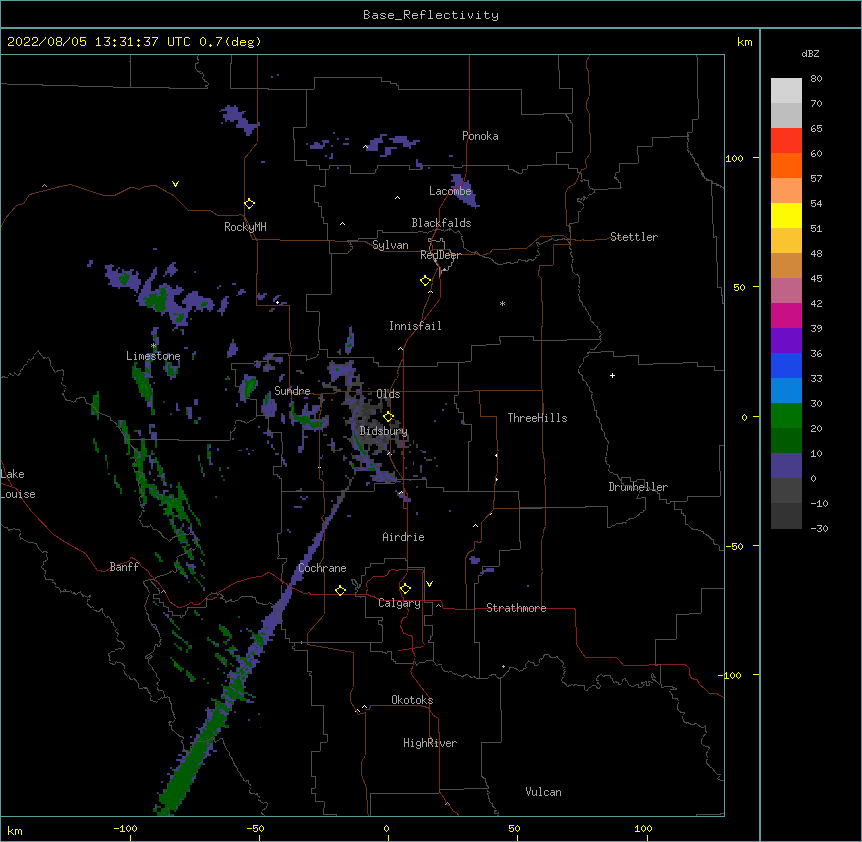The height and width of the screenshot is (842, 862).
Task: Click the RedDeer city label
Action: [440, 255]
